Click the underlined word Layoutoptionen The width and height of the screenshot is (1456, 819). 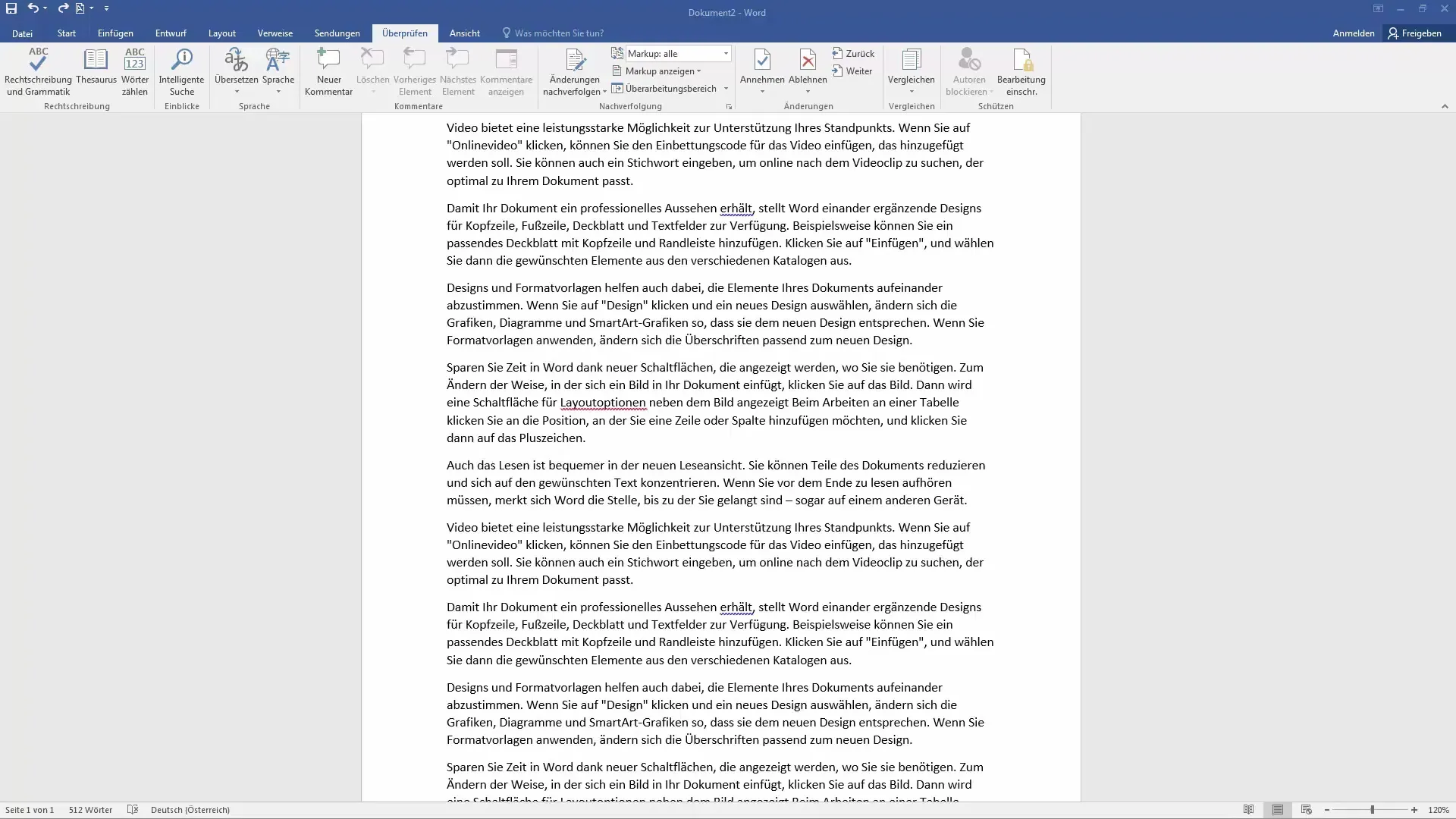[x=603, y=403]
